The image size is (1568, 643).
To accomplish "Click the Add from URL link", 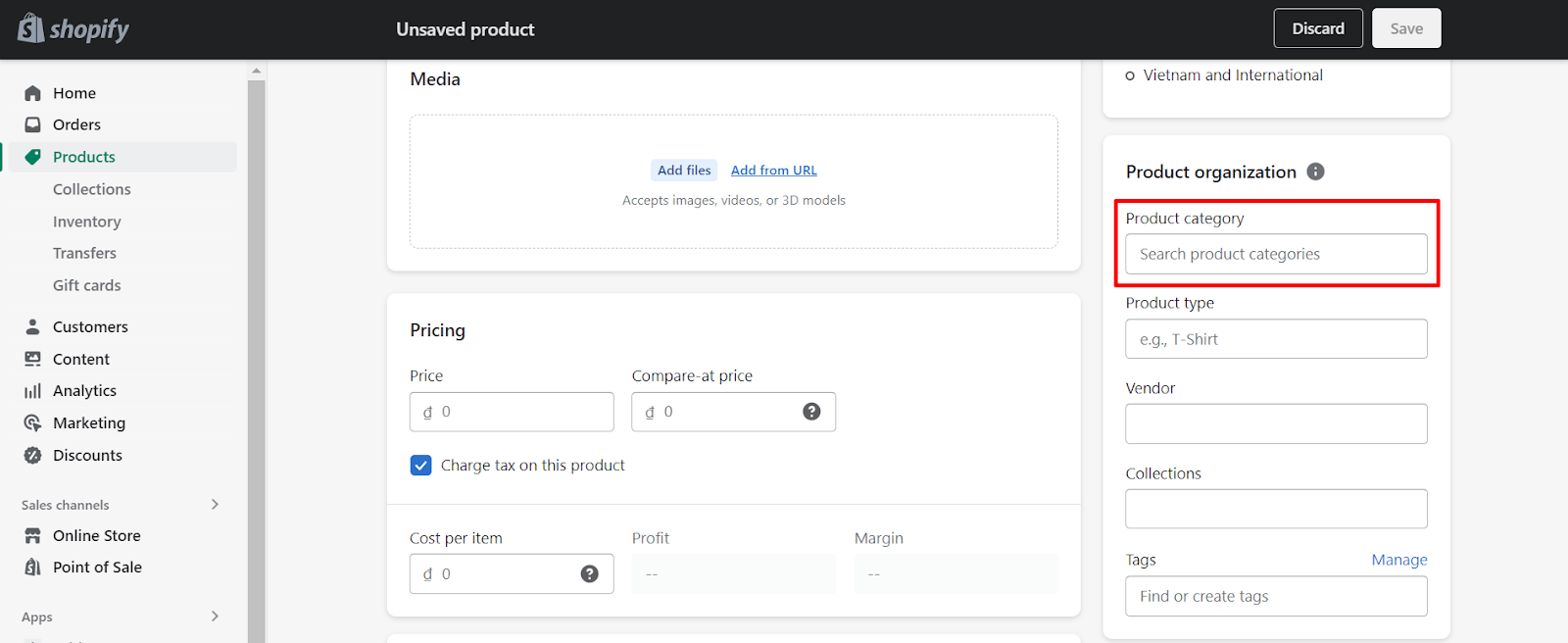I will tap(773, 171).
